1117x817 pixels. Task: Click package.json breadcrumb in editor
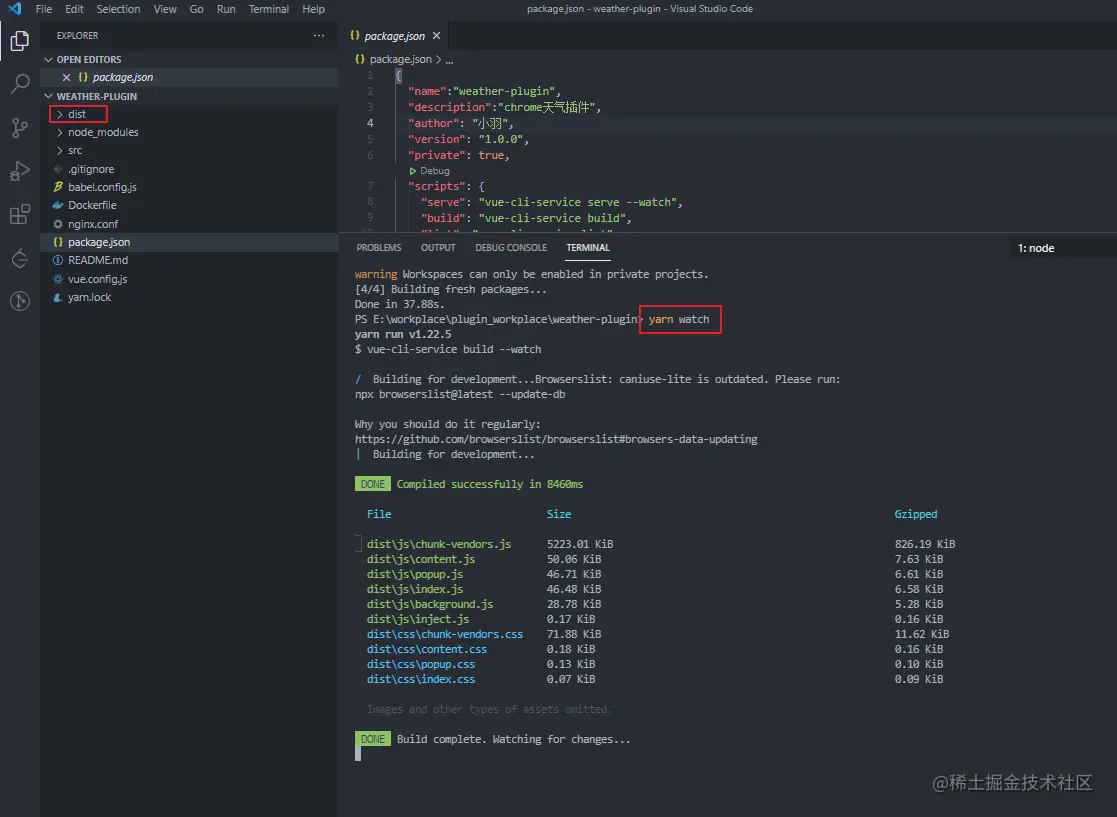tap(400, 59)
